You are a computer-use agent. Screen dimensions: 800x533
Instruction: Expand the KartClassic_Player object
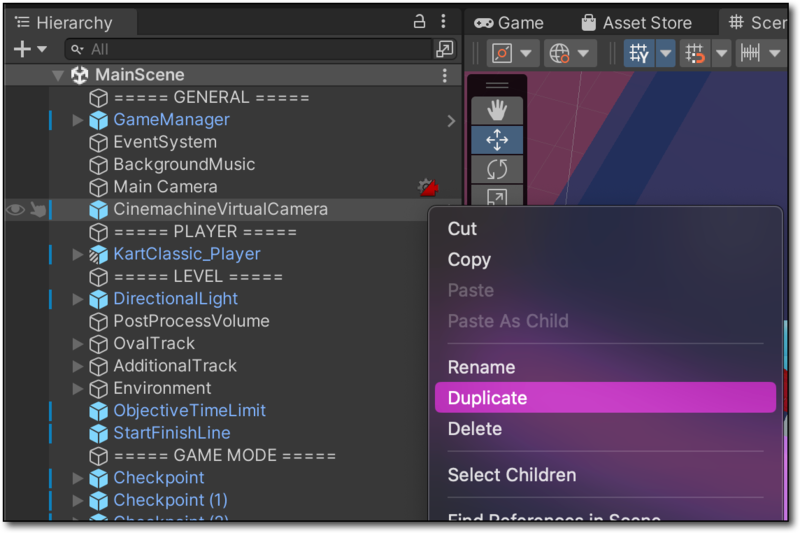click(78, 255)
